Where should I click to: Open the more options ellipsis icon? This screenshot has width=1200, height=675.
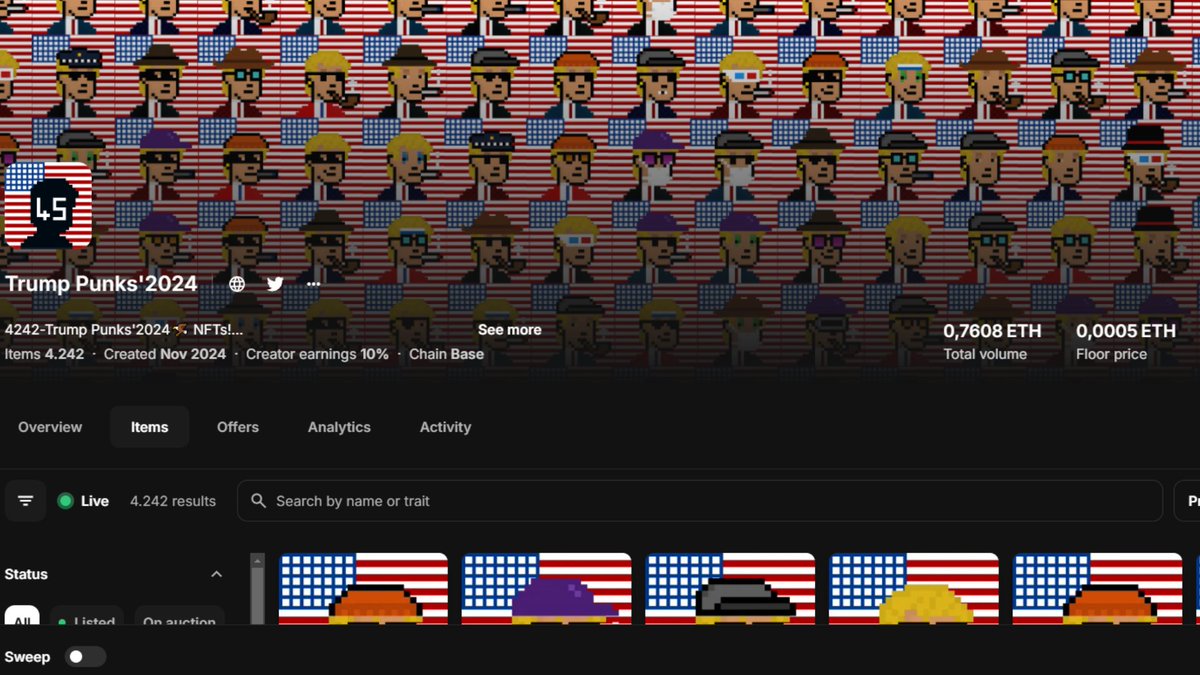[x=312, y=283]
